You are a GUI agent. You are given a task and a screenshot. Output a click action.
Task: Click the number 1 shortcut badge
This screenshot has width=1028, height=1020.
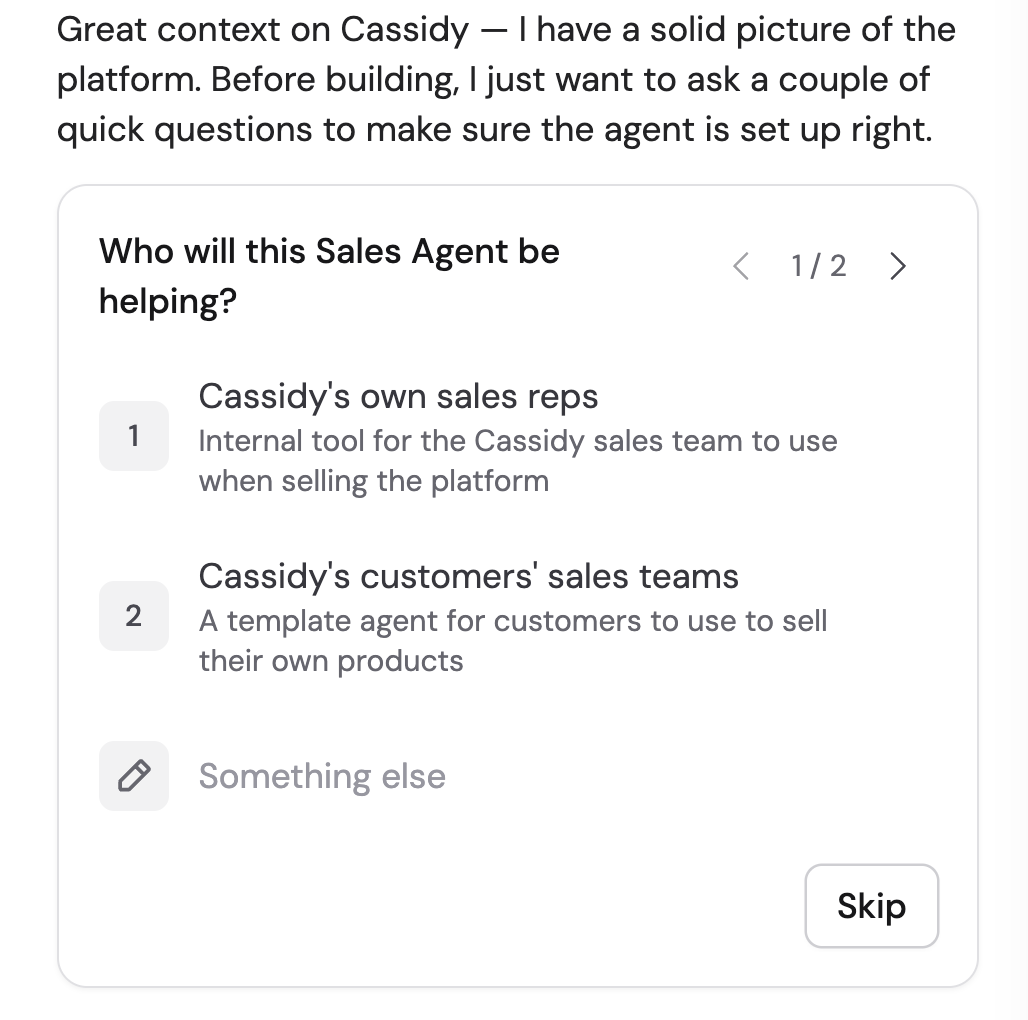click(133, 436)
